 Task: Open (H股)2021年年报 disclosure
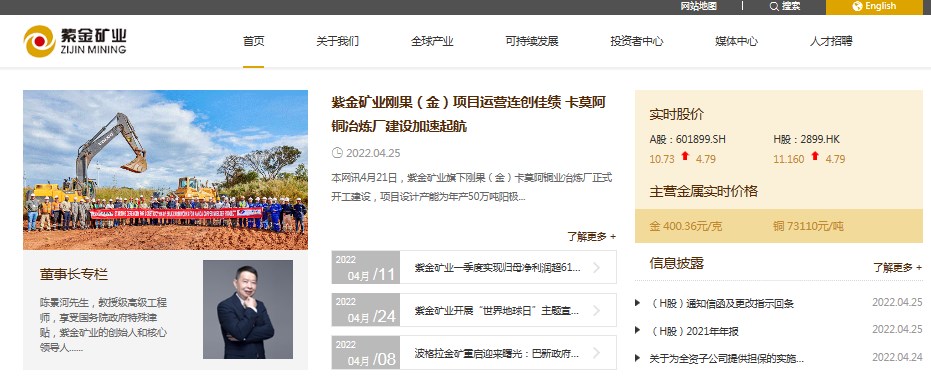pos(695,331)
